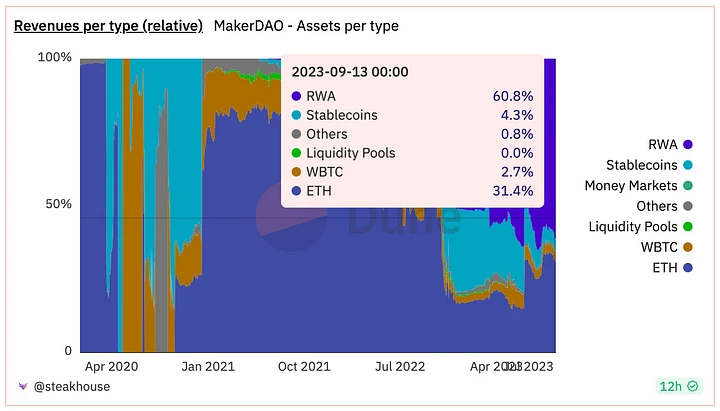Click the gray Others legend dot

(x=687, y=206)
